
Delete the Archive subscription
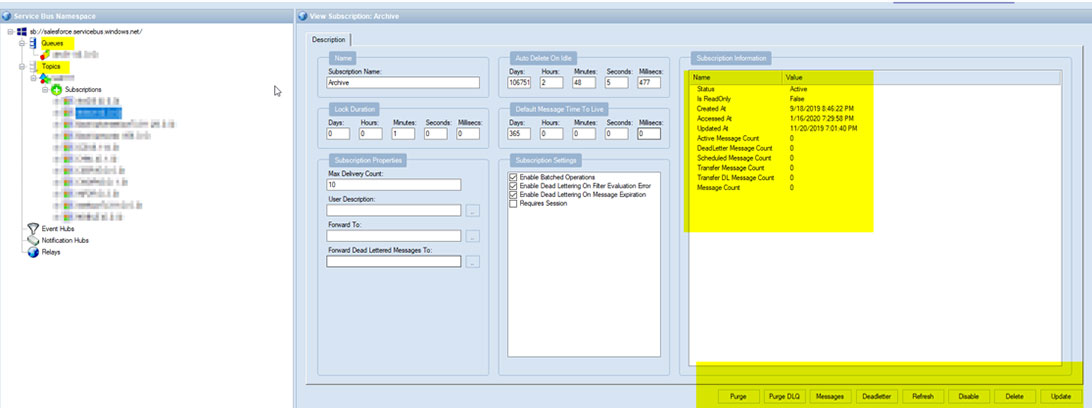(x=1015, y=396)
